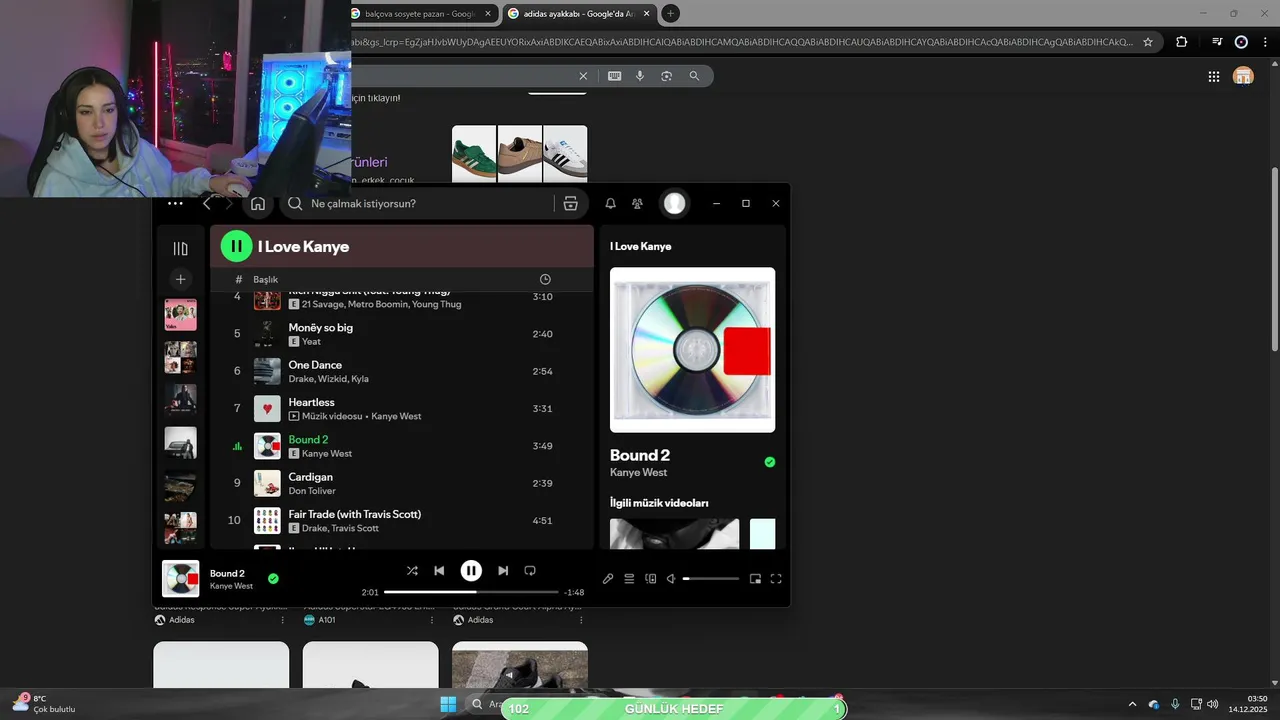1280x720 pixels.
Task: Click the Yeezus album cover in side panel
Action: (692, 350)
